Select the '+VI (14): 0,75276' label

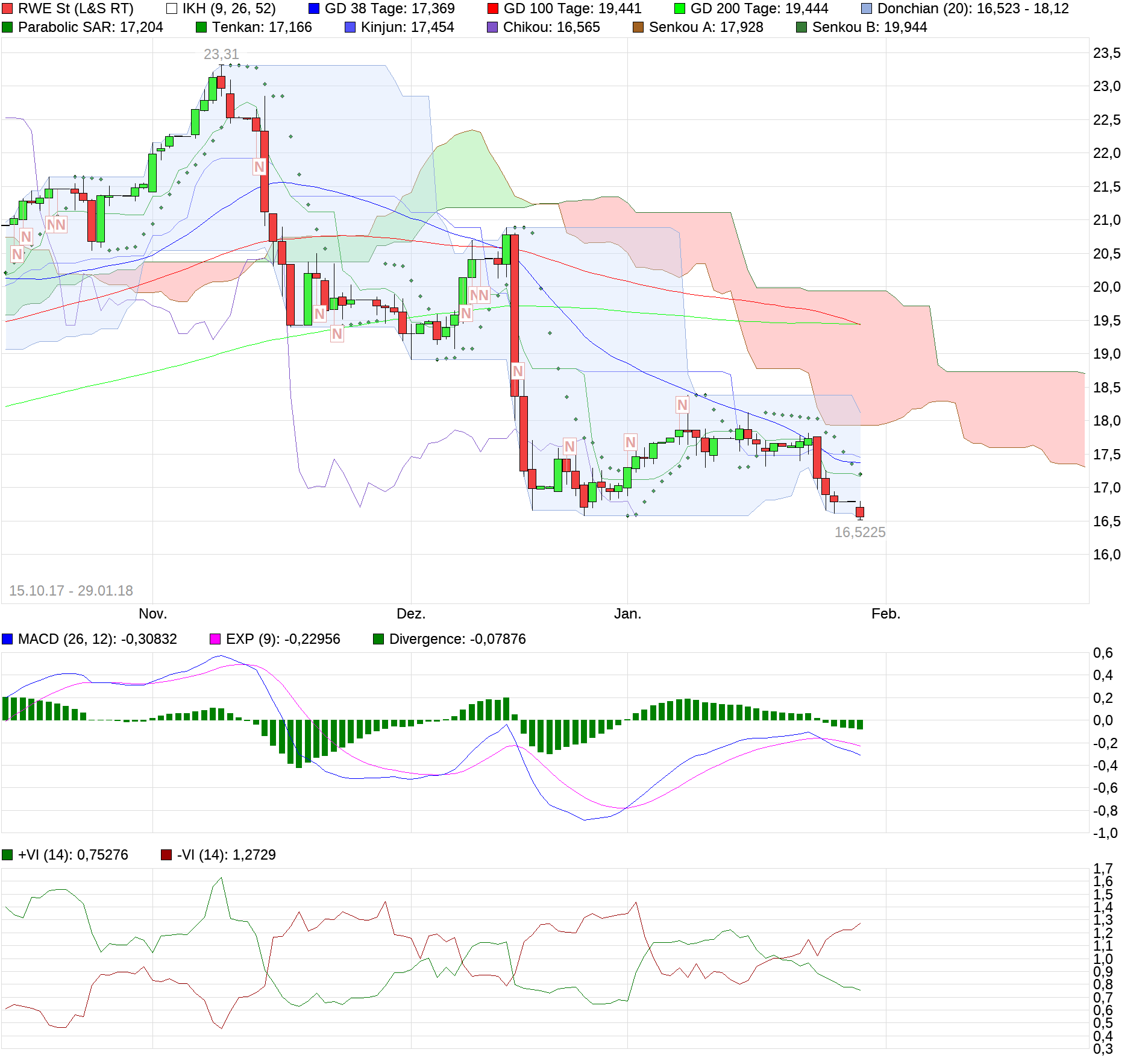pos(73,855)
